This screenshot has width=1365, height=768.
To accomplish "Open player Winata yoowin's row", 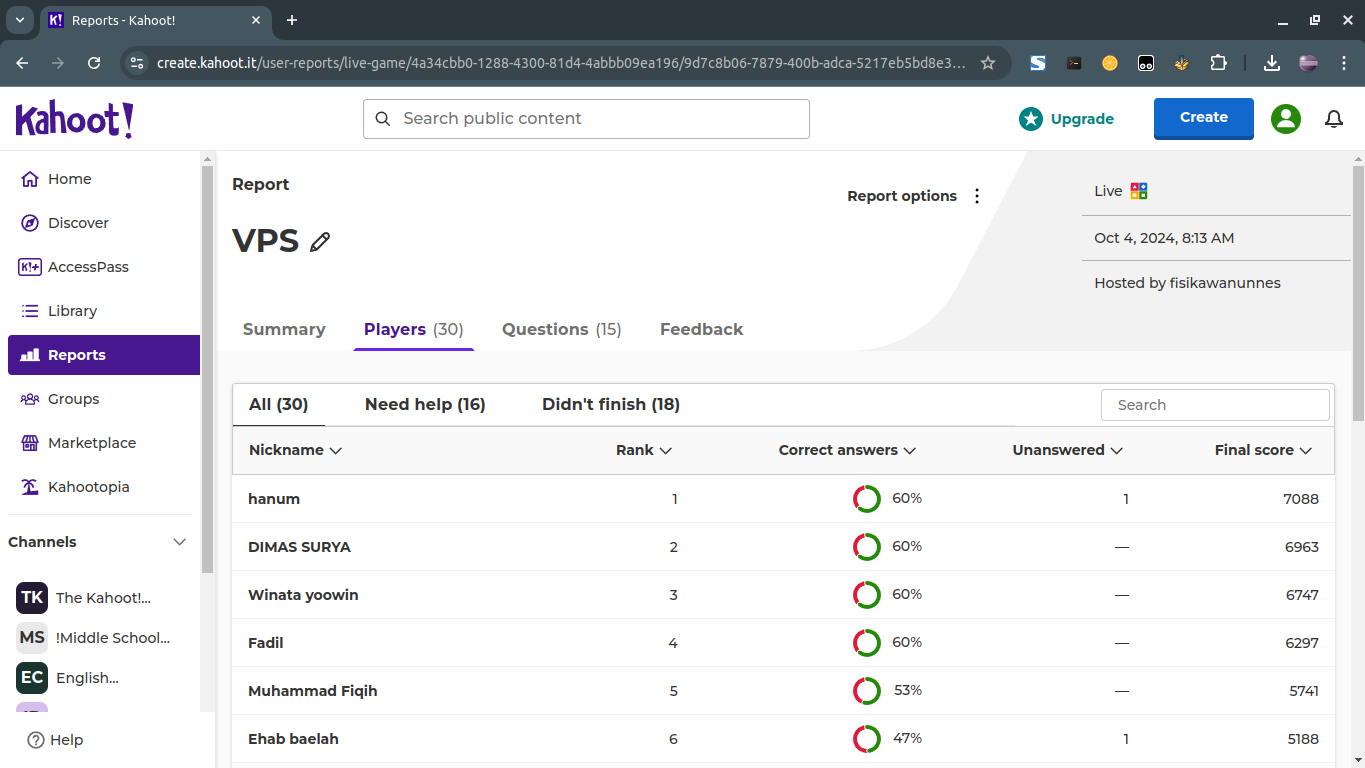I will pos(783,595).
